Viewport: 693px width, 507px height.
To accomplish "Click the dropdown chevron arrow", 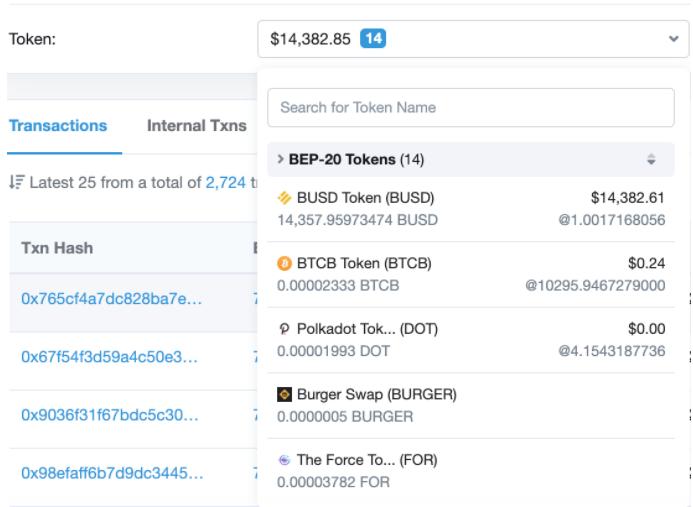I will click(671, 41).
